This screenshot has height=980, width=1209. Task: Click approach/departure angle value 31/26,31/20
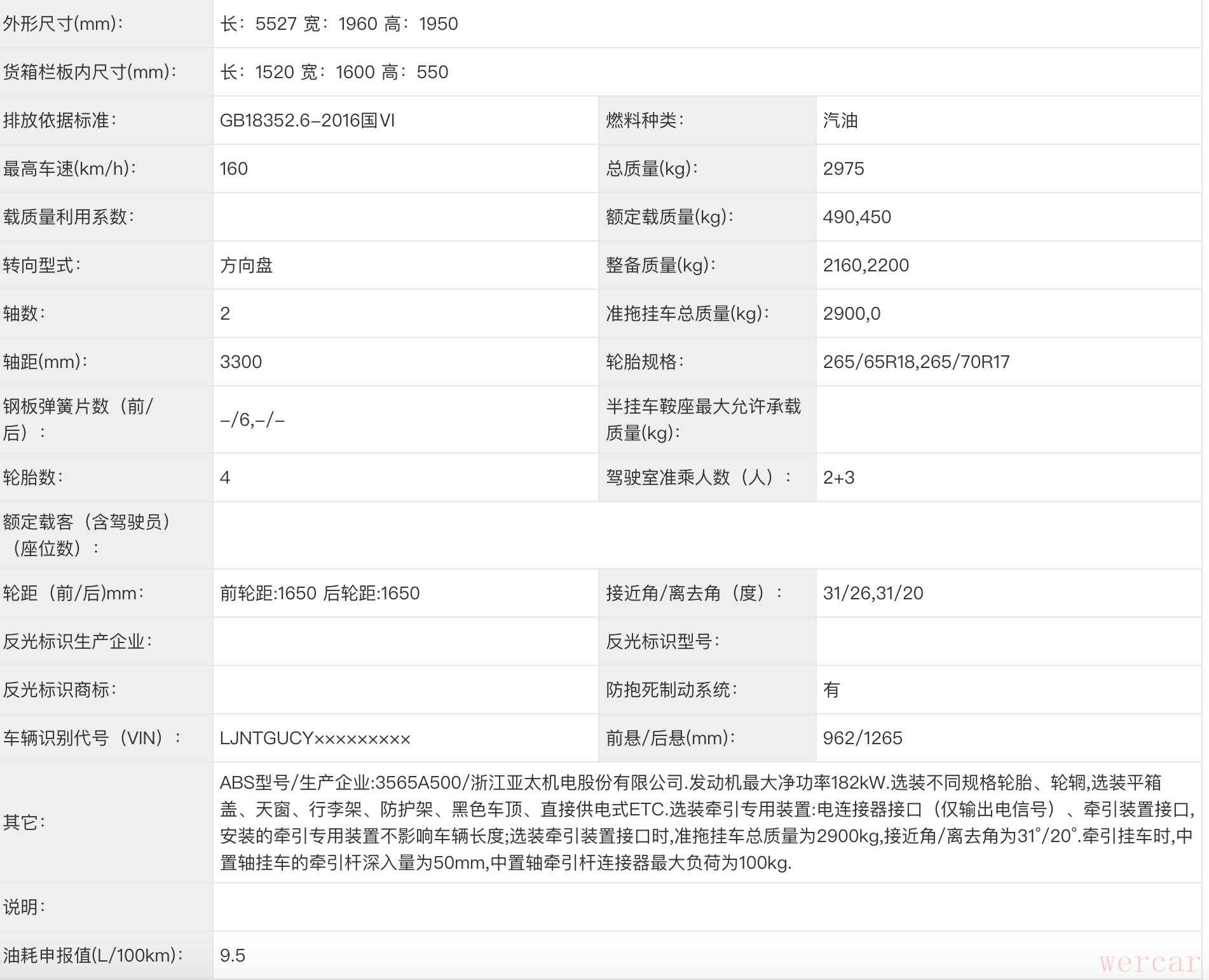(x=872, y=594)
